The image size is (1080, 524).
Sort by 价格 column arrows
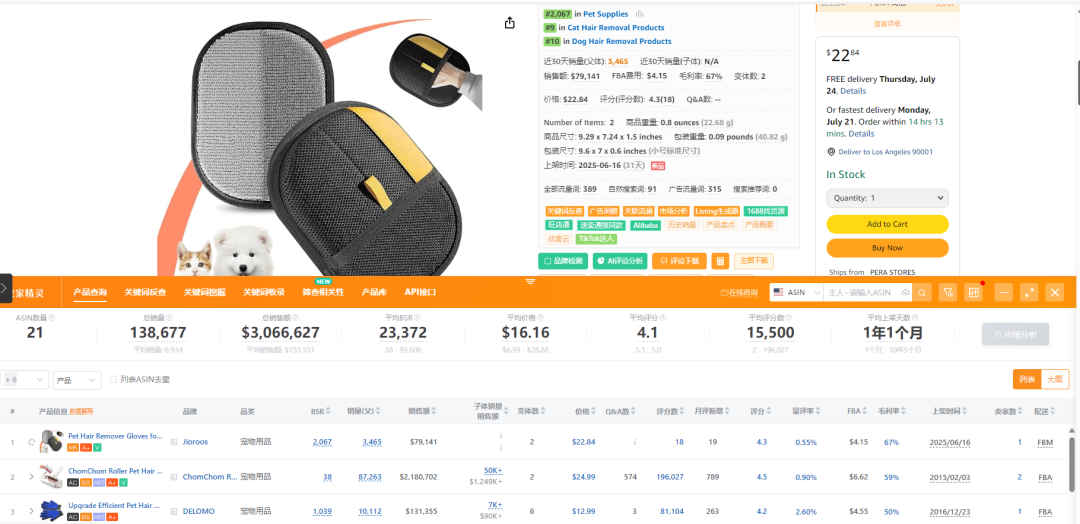pyautogui.click(x=592, y=411)
